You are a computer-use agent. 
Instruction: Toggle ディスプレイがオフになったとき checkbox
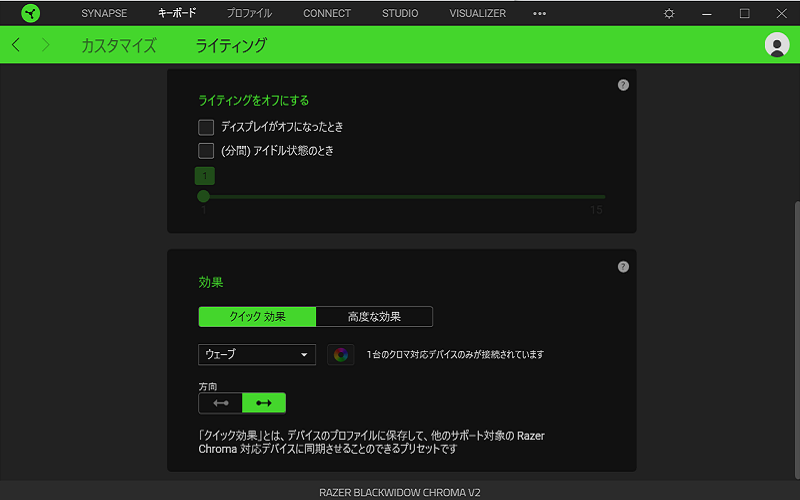tap(206, 127)
